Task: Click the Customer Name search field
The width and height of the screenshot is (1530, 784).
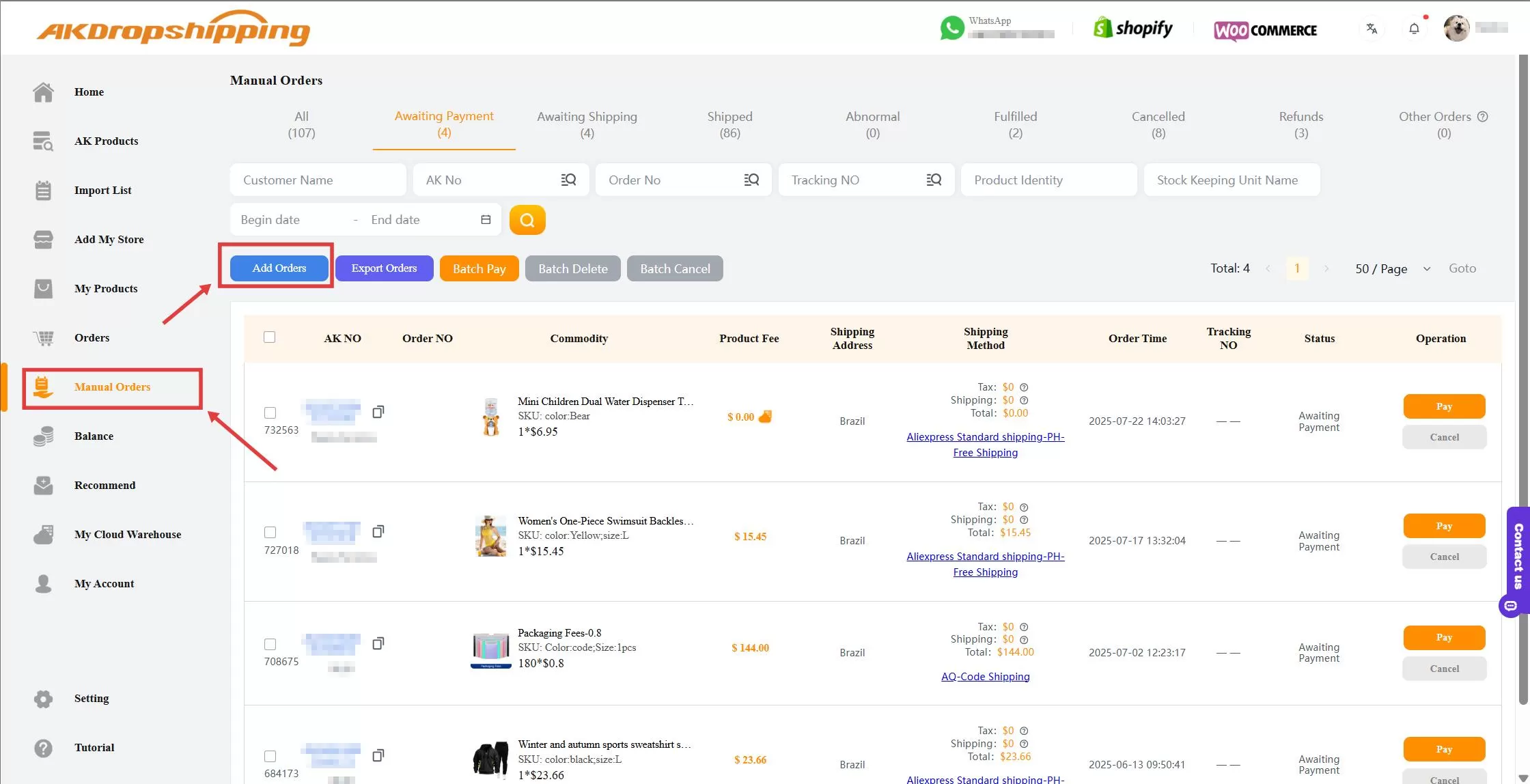Action: point(318,180)
